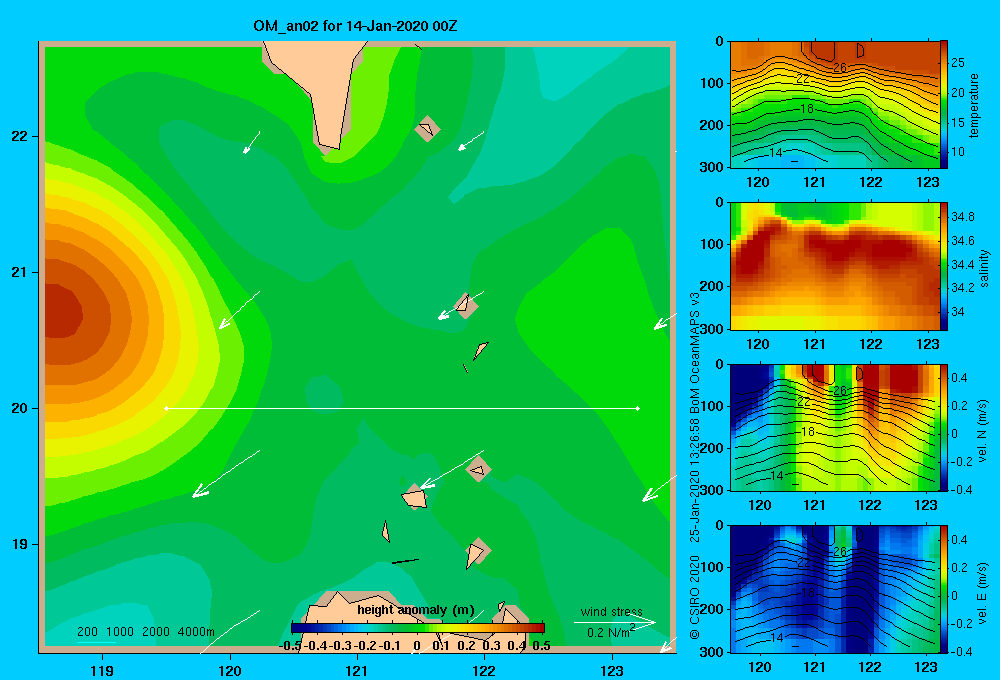This screenshot has height=680, width=1000.
Task: Click the "14" contour label in temperature panel
Action: [776, 152]
